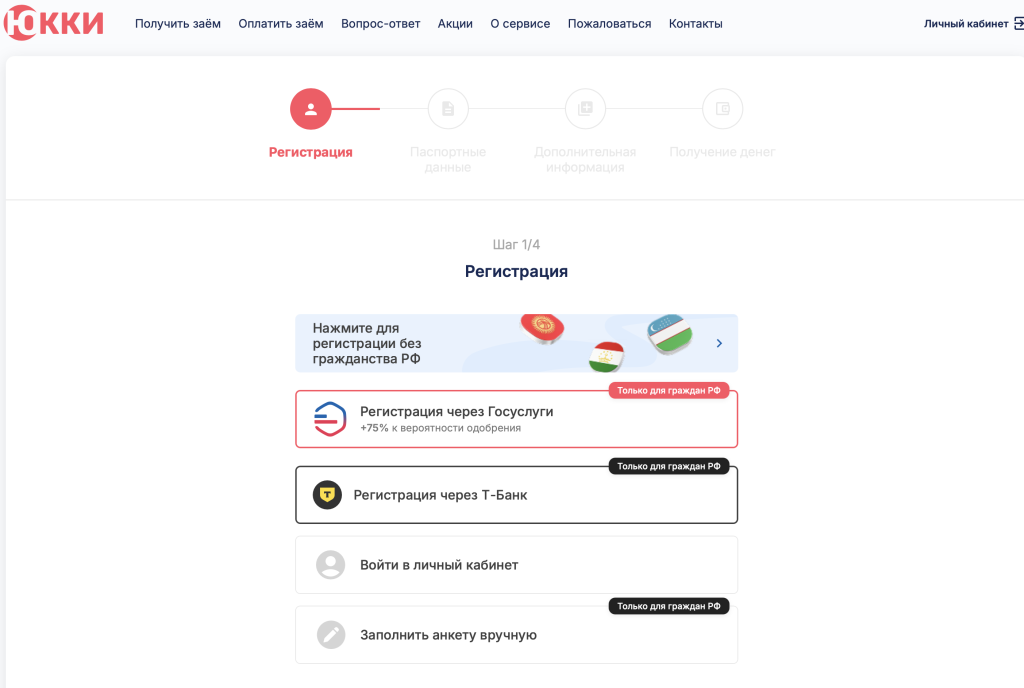The width and height of the screenshot is (1024, 688).
Task: Click the Получение денег wallet step icon
Action: coord(723,109)
